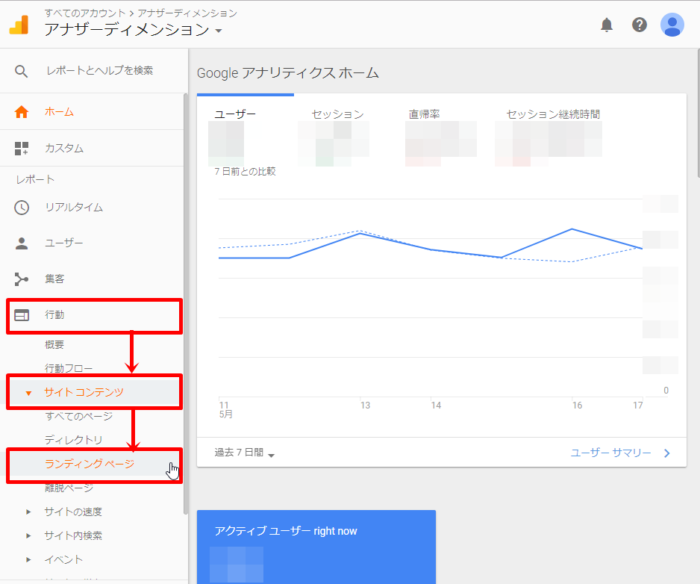This screenshot has height=584, width=700.
Task: Click the すべてのアカウント breadcrumb
Action: coord(85,13)
